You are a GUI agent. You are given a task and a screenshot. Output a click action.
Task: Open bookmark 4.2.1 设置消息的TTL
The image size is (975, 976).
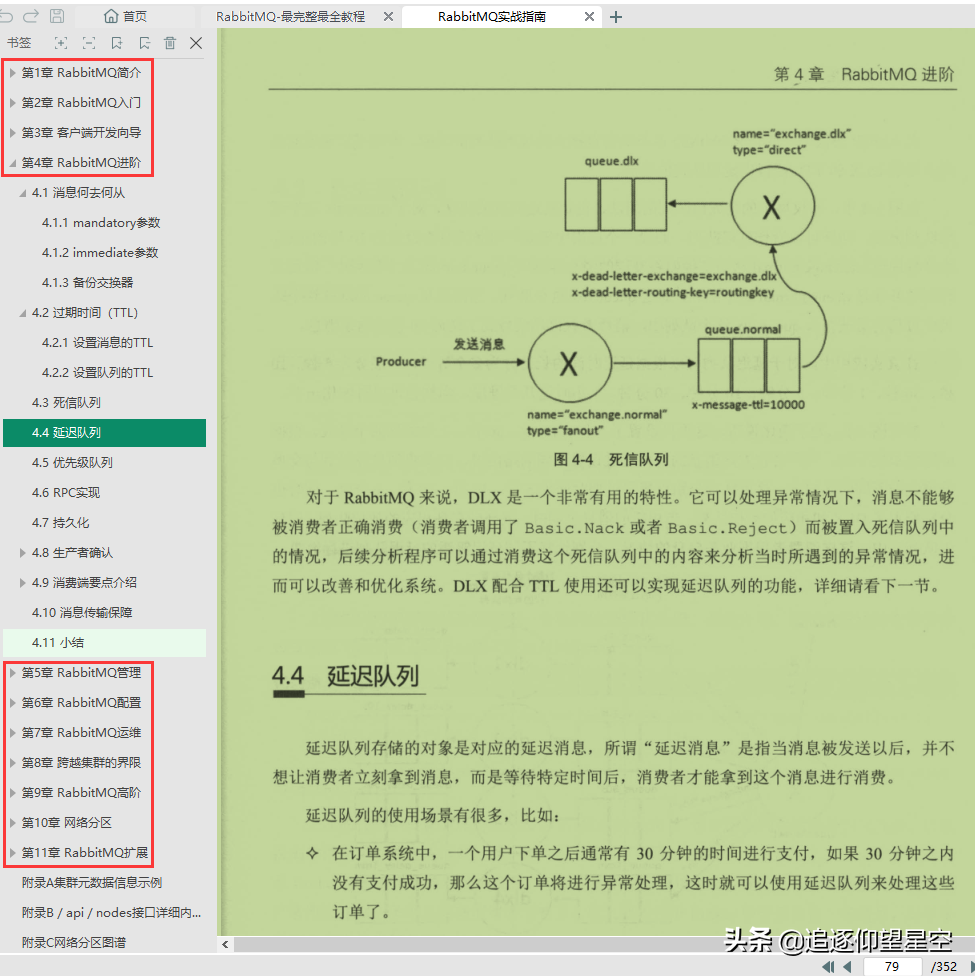(x=97, y=342)
